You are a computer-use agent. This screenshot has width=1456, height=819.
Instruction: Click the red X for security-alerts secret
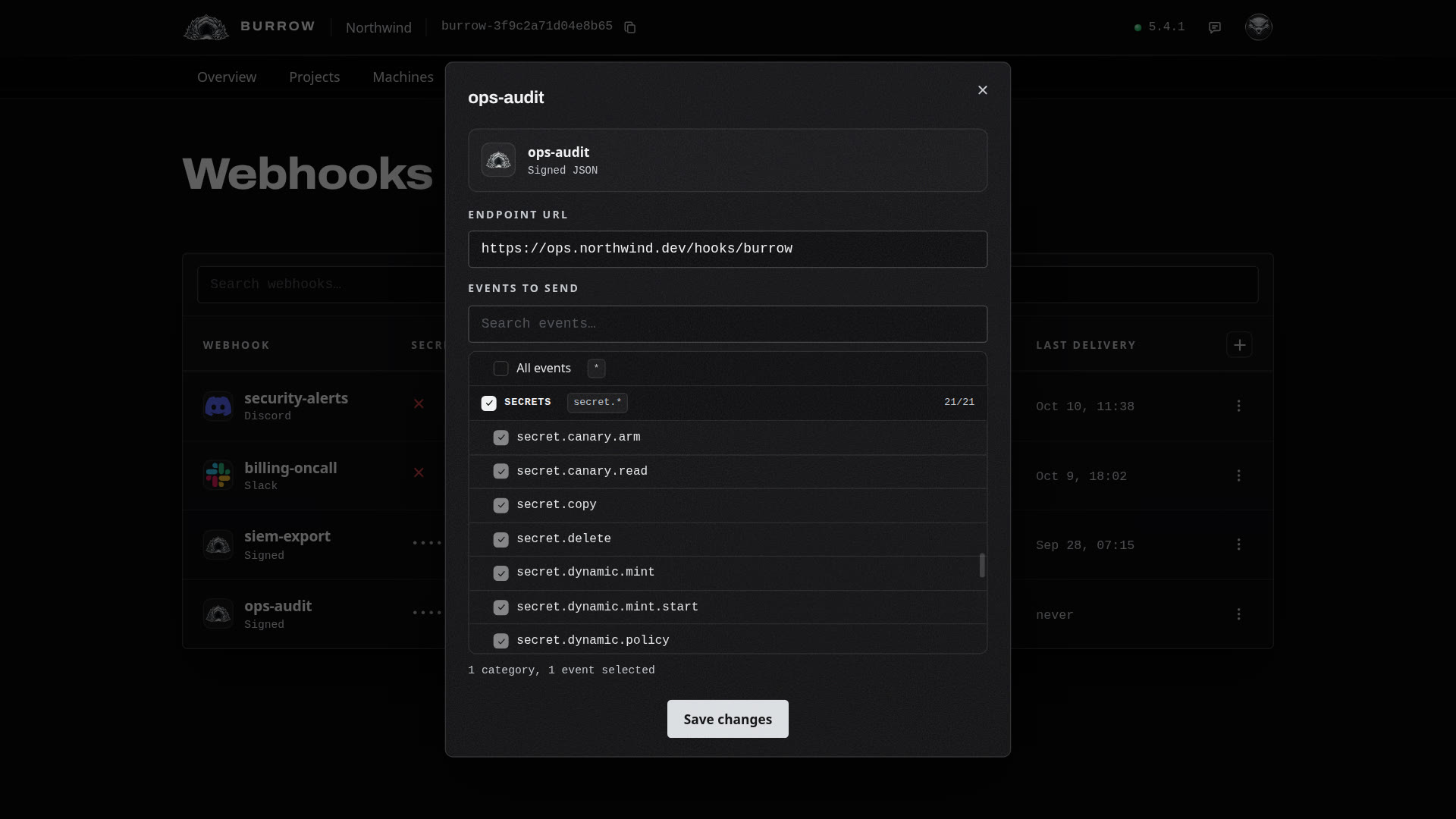point(419,403)
